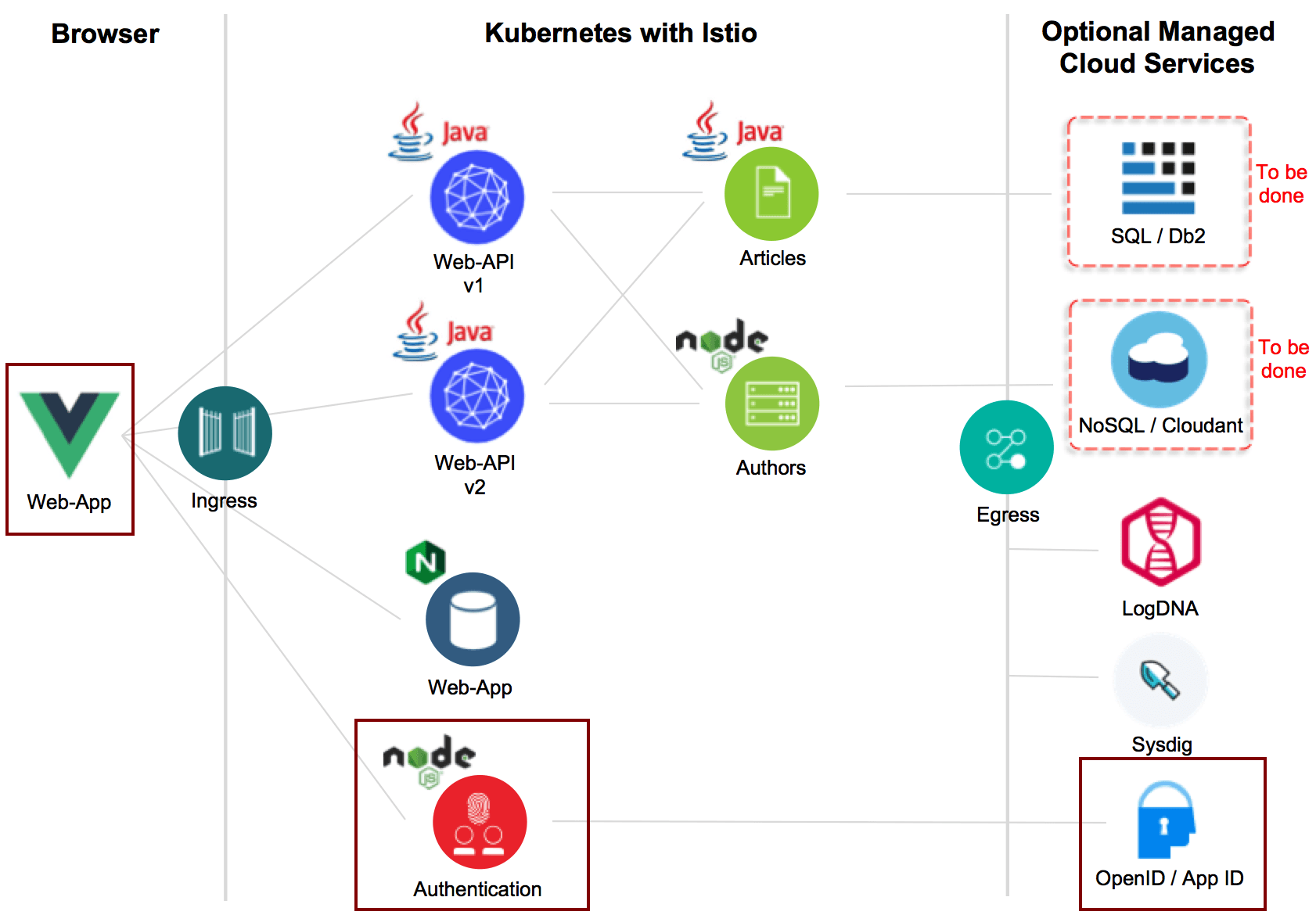Click the 'Web-API v2' label
Screen dimensions: 1316x915
pos(475,475)
